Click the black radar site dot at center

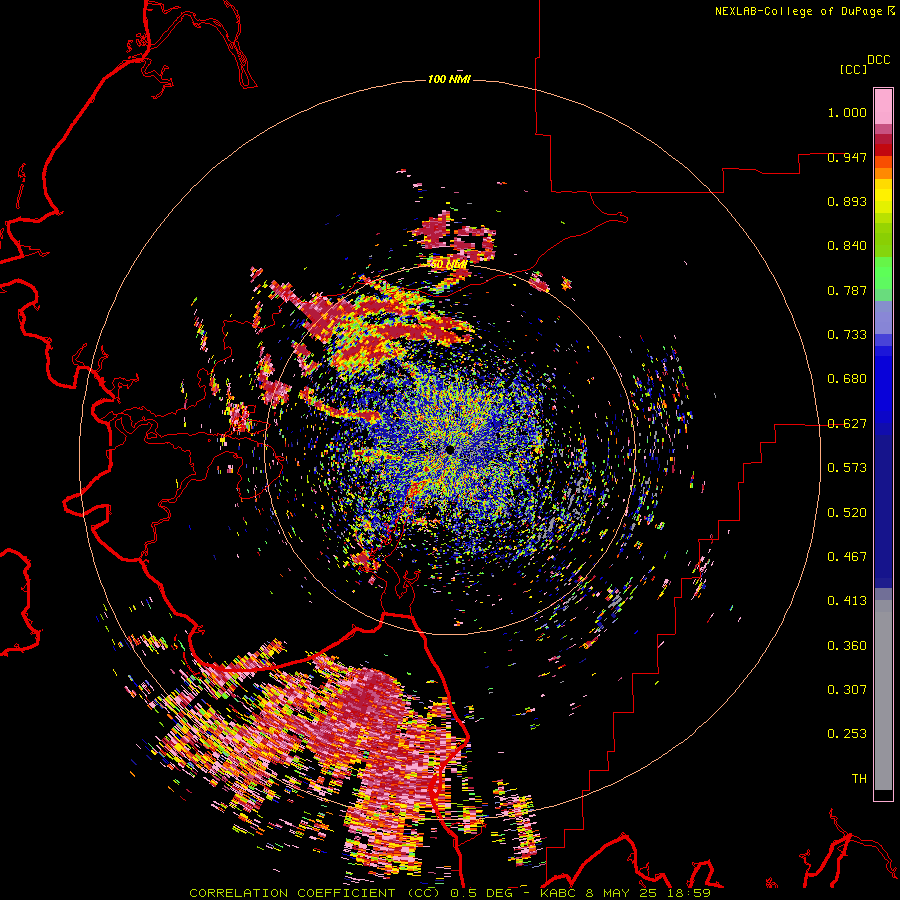pos(449,449)
